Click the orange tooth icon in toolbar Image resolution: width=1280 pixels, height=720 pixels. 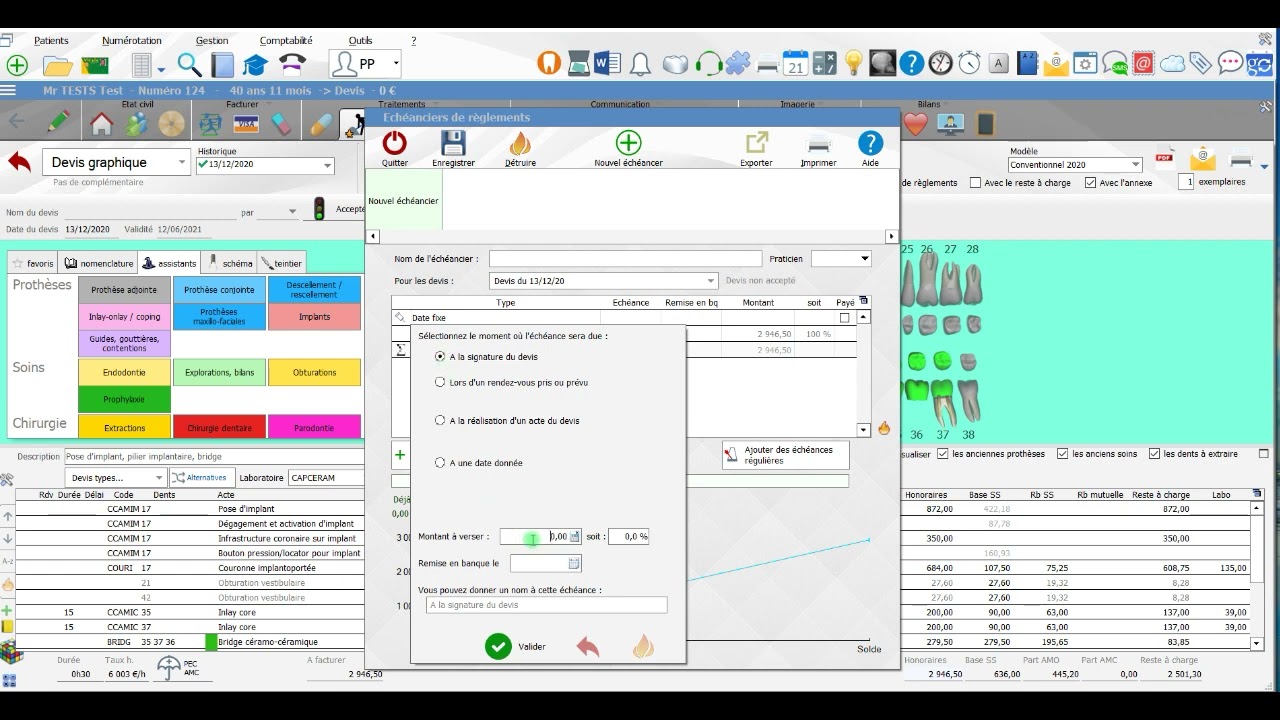pos(548,63)
